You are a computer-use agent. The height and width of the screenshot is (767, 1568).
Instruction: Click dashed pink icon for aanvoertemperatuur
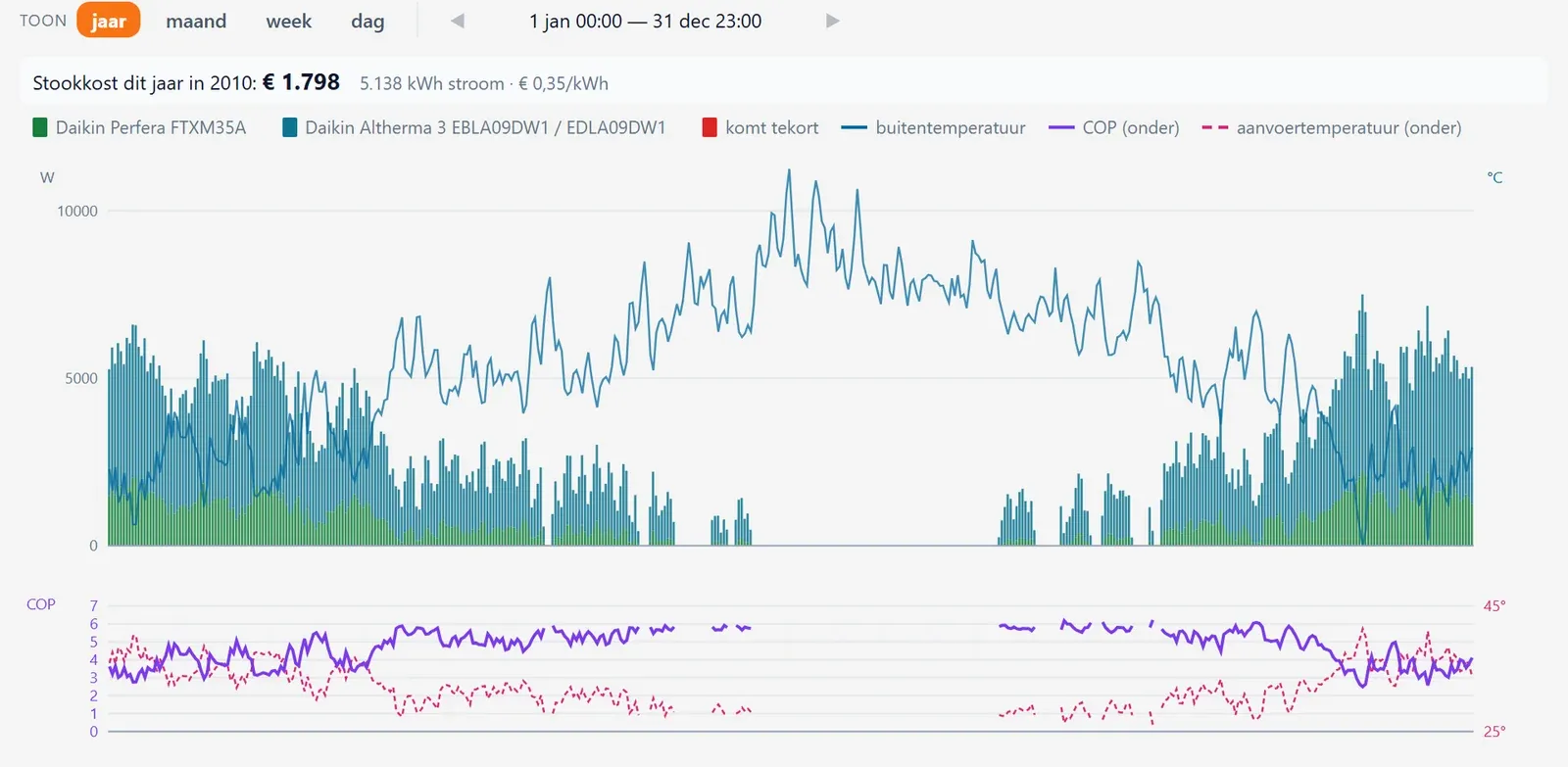point(1215,127)
